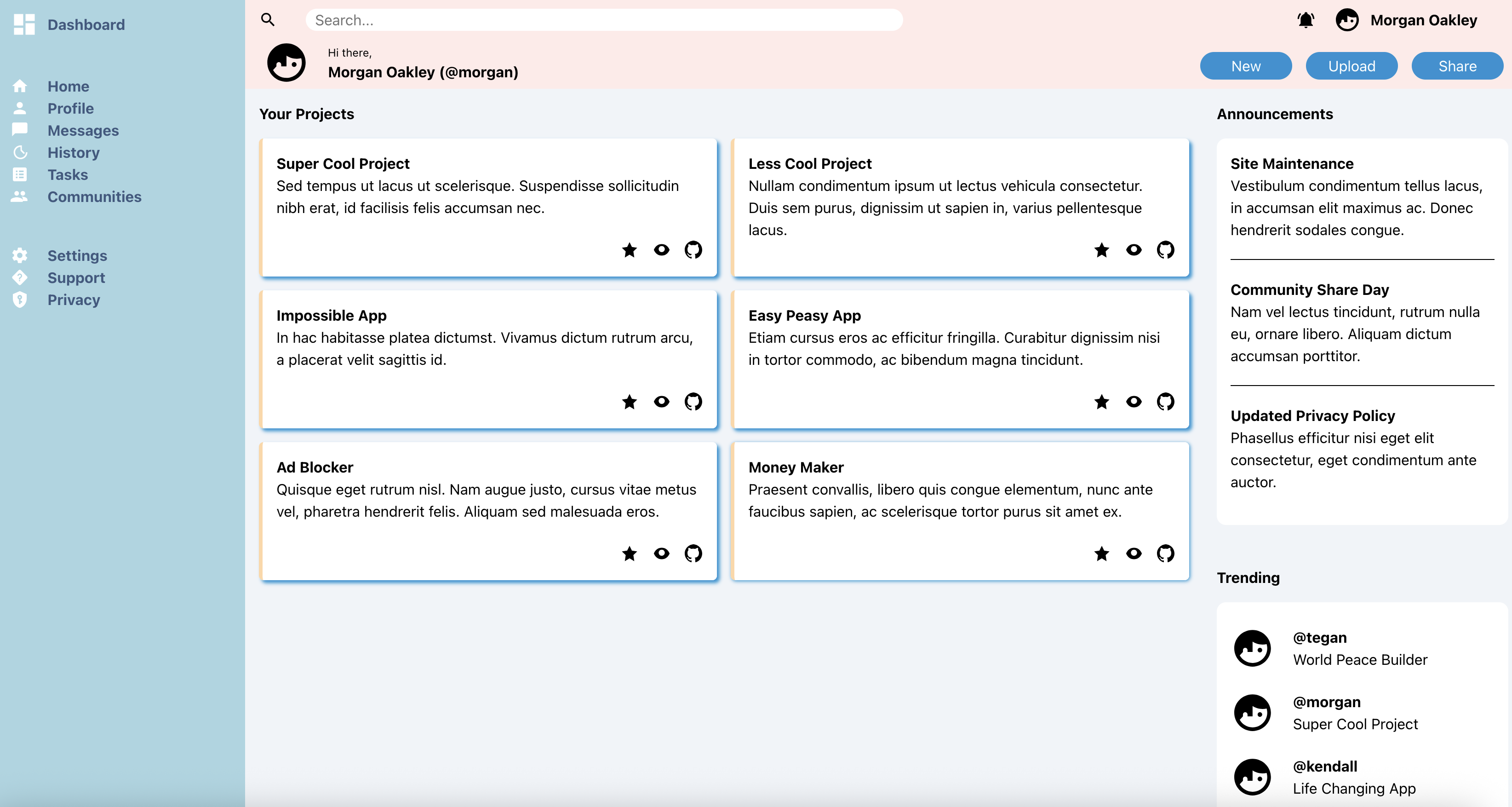The image size is (1512, 807).
Task: Click the search magnifier icon
Action: pos(268,20)
